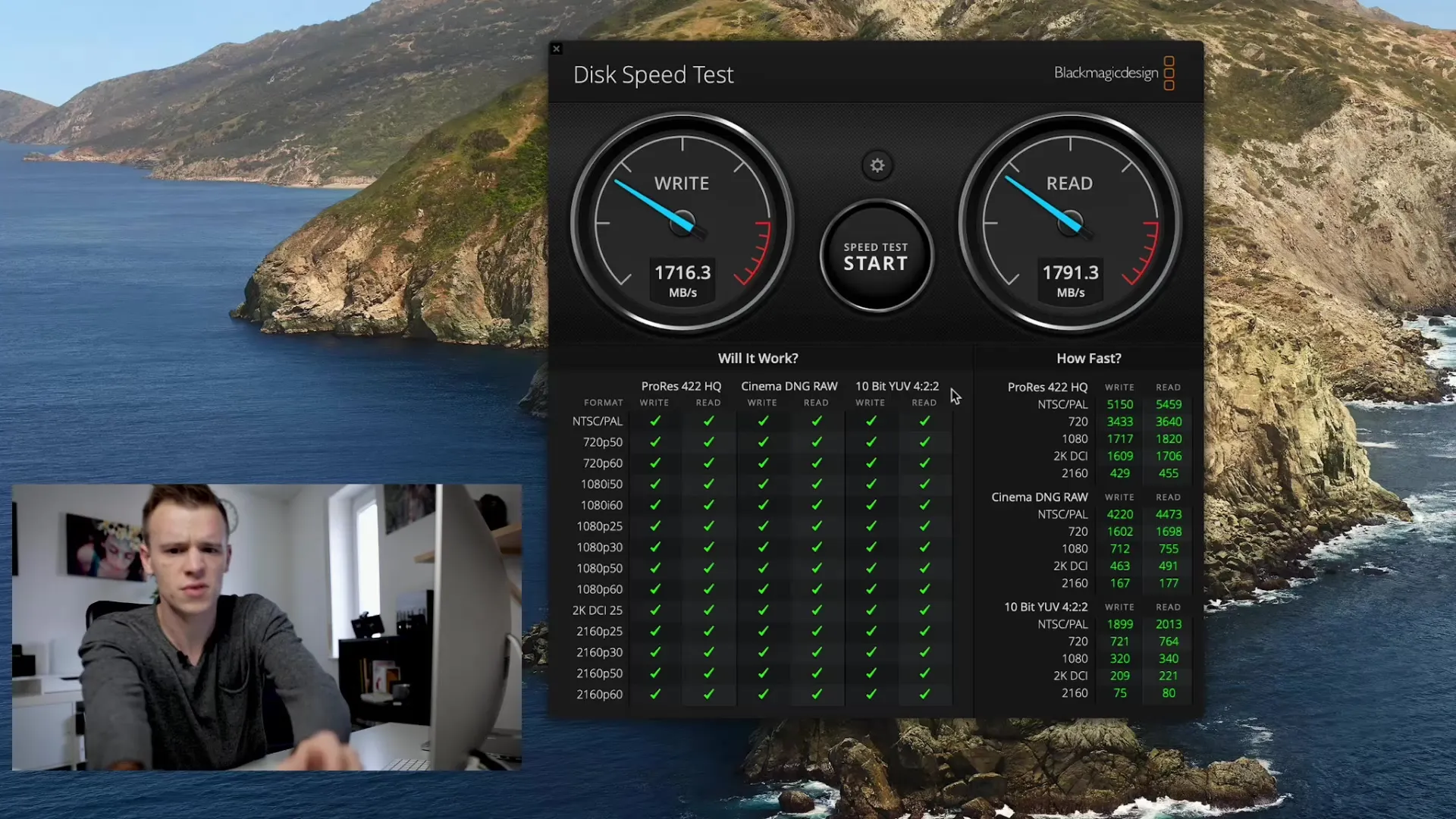Click the 1080p60 format row label
Image resolution: width=1456 pixels, height=819 pixels.
coord(599,589)
